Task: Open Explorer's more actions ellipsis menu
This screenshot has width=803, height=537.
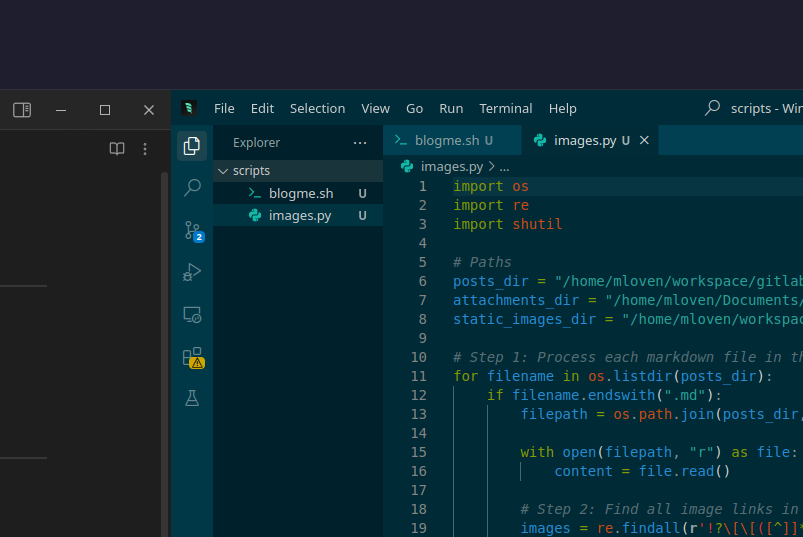Action: tap(360, 143)
